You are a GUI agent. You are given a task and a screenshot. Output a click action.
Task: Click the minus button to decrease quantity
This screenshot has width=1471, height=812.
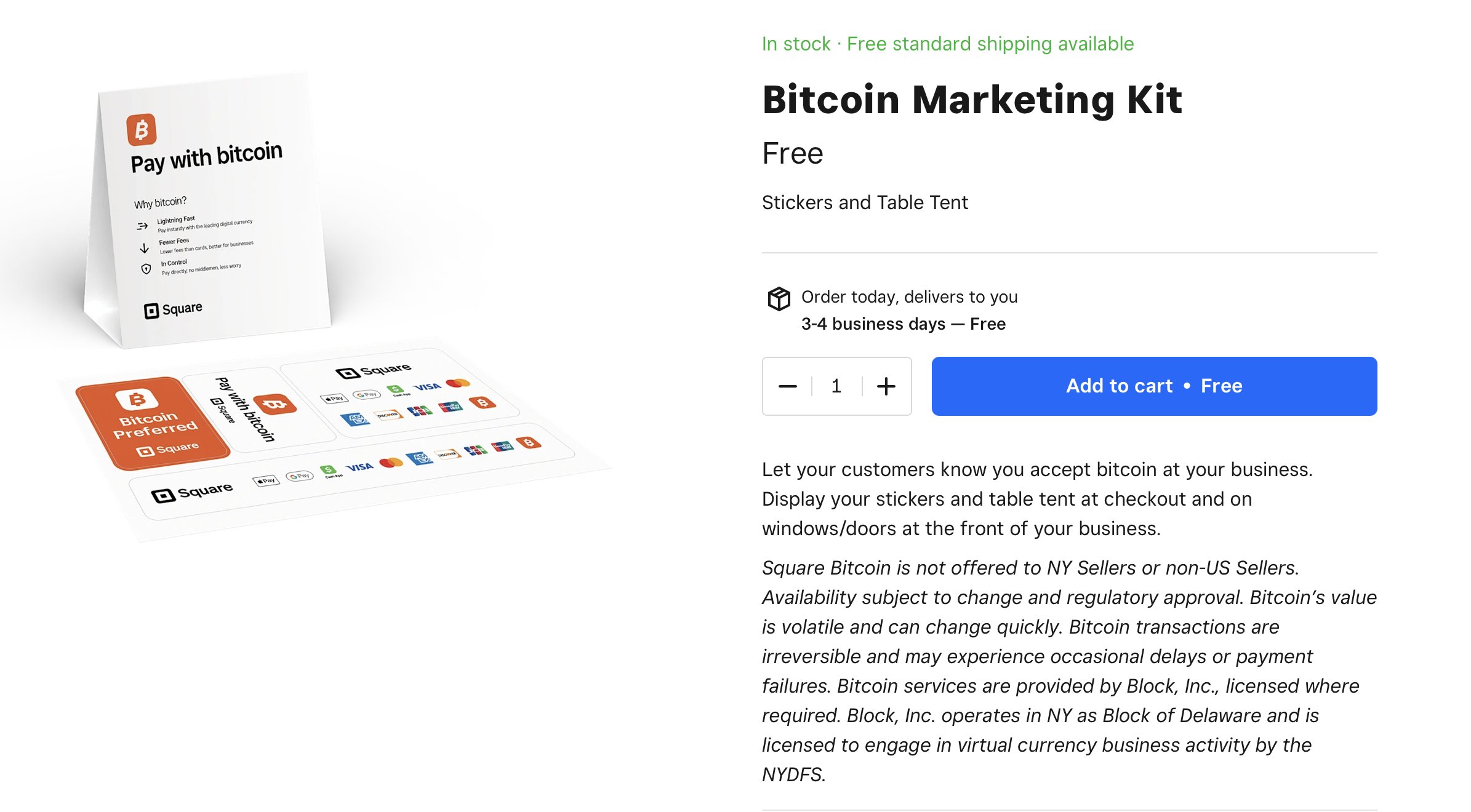787,386
